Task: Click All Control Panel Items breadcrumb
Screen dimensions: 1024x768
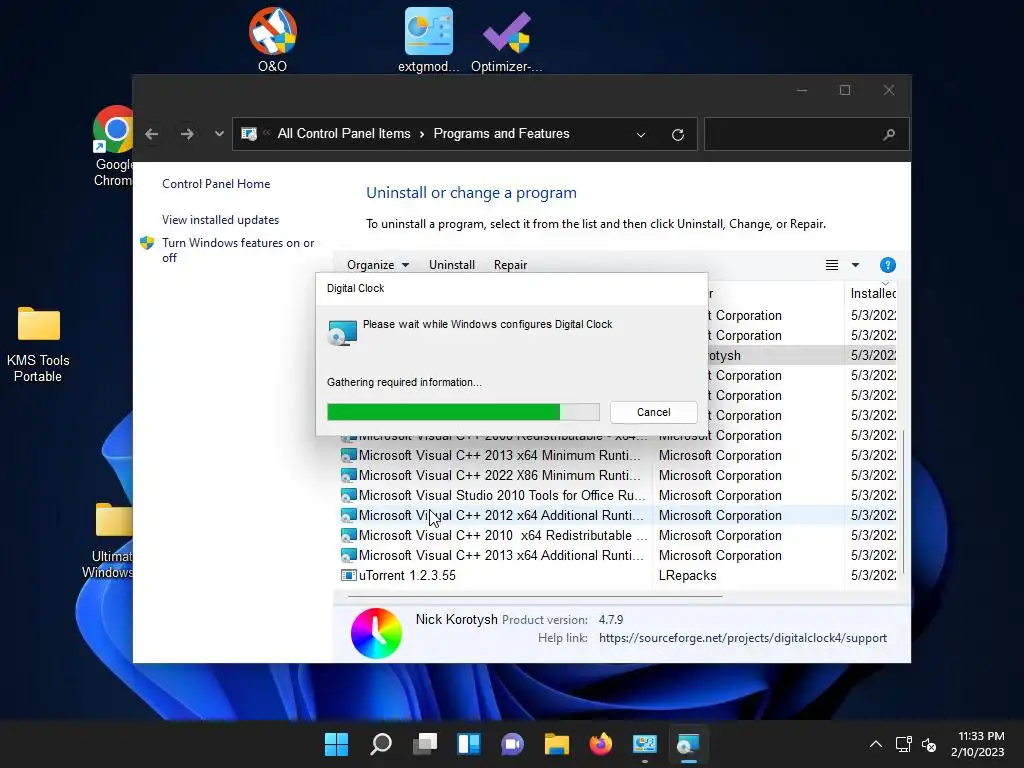Action: 344,133
